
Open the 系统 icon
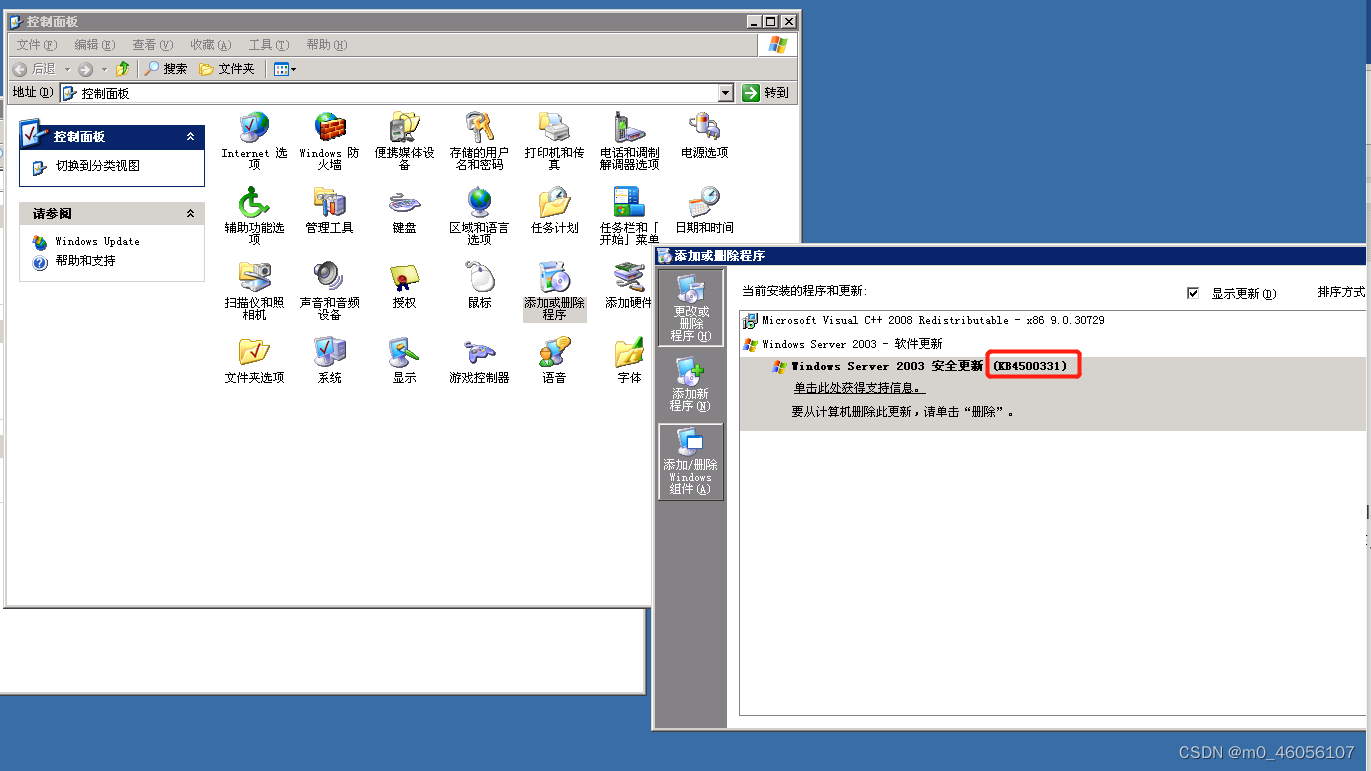[x=329, y=361]
